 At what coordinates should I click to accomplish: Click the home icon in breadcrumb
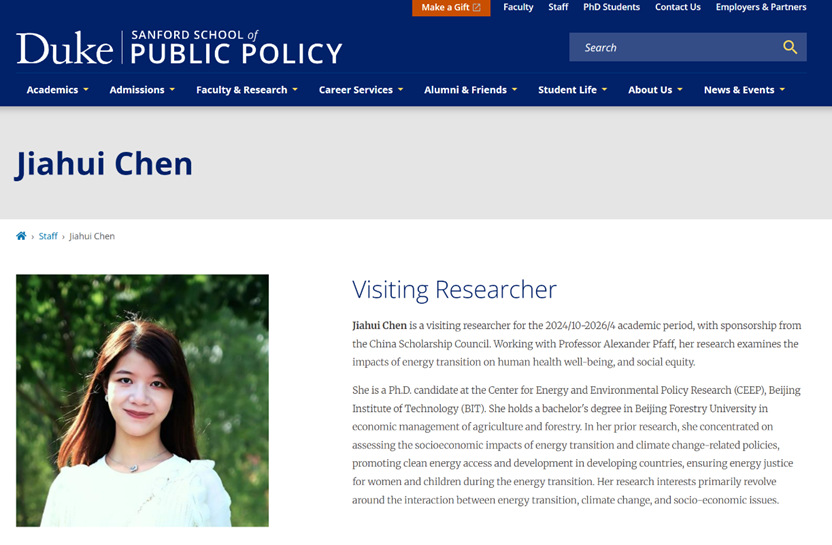click(x=21, y=236)
